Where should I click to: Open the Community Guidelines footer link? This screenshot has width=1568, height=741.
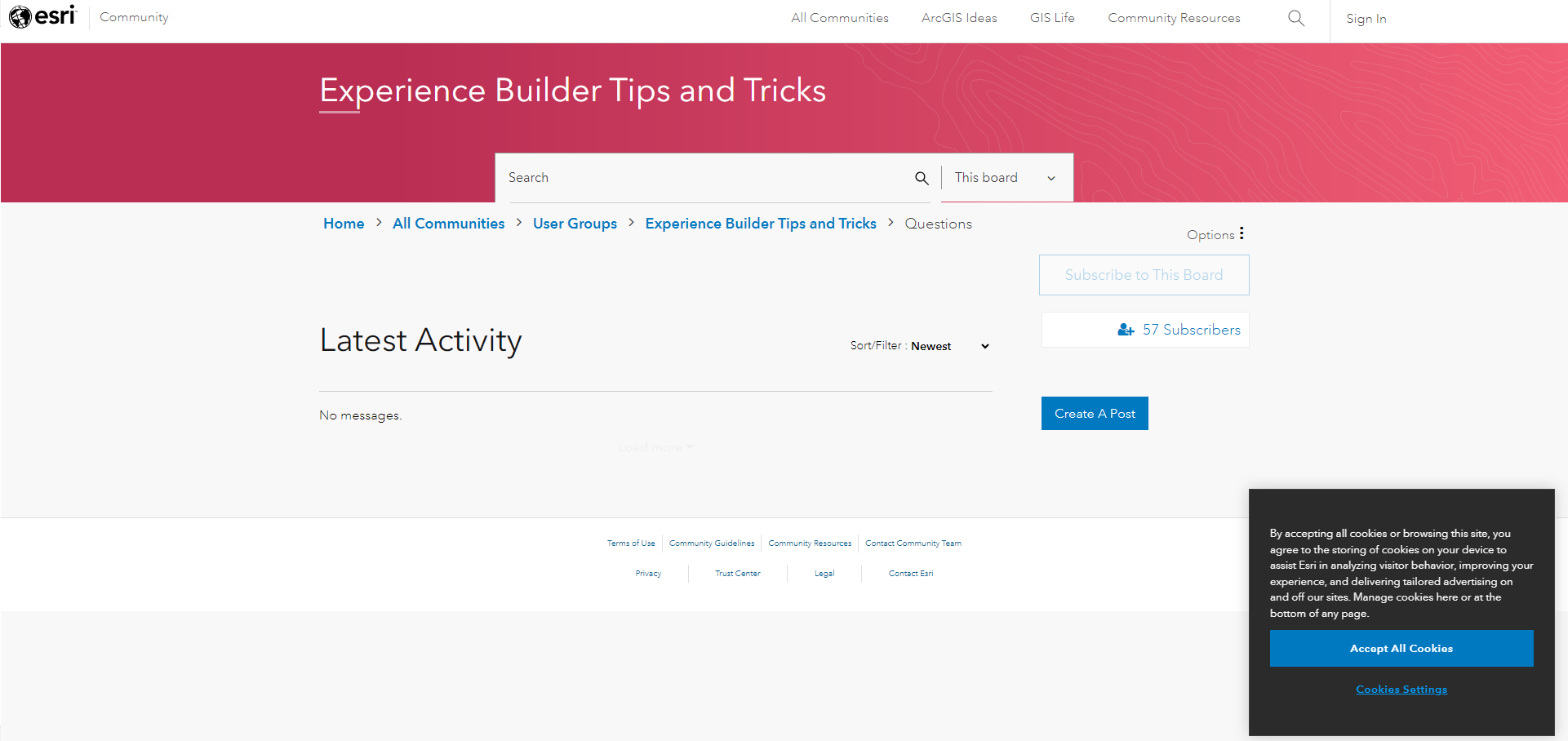pyautogui.click(x=711, y=543)
